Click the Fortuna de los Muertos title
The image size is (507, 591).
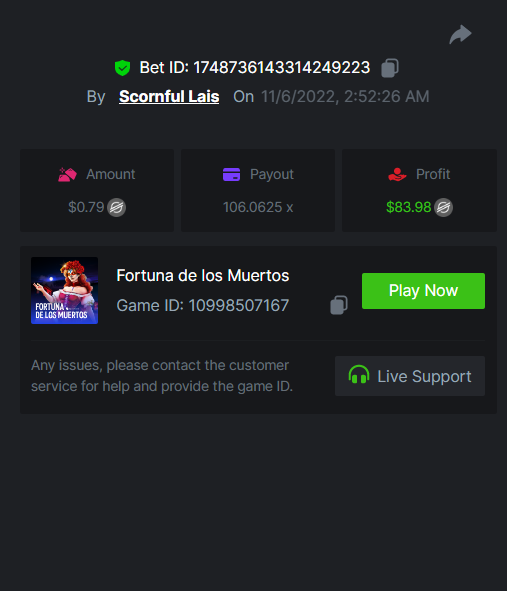(203, 276)
